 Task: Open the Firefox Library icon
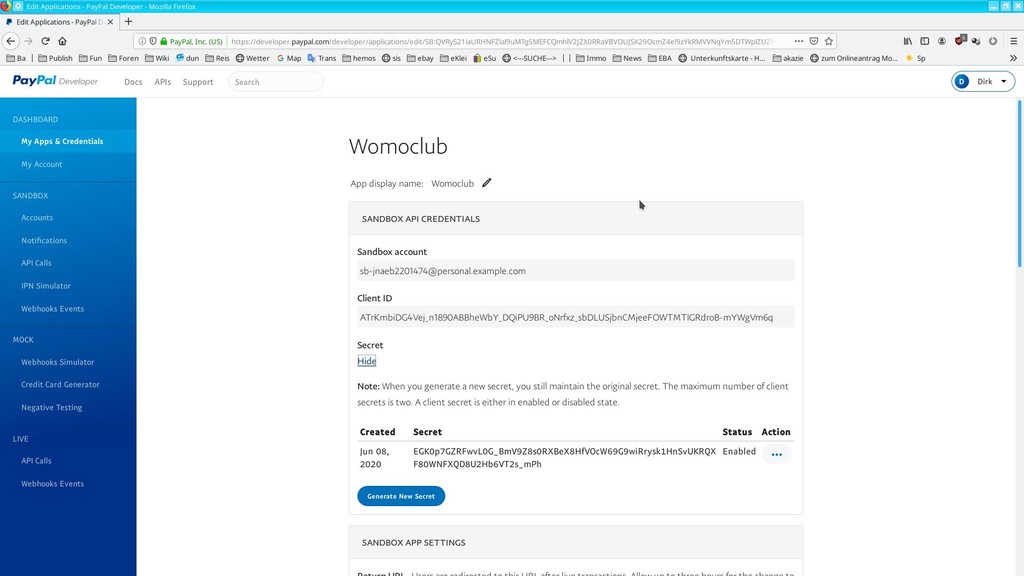click(x=908, y=41)
